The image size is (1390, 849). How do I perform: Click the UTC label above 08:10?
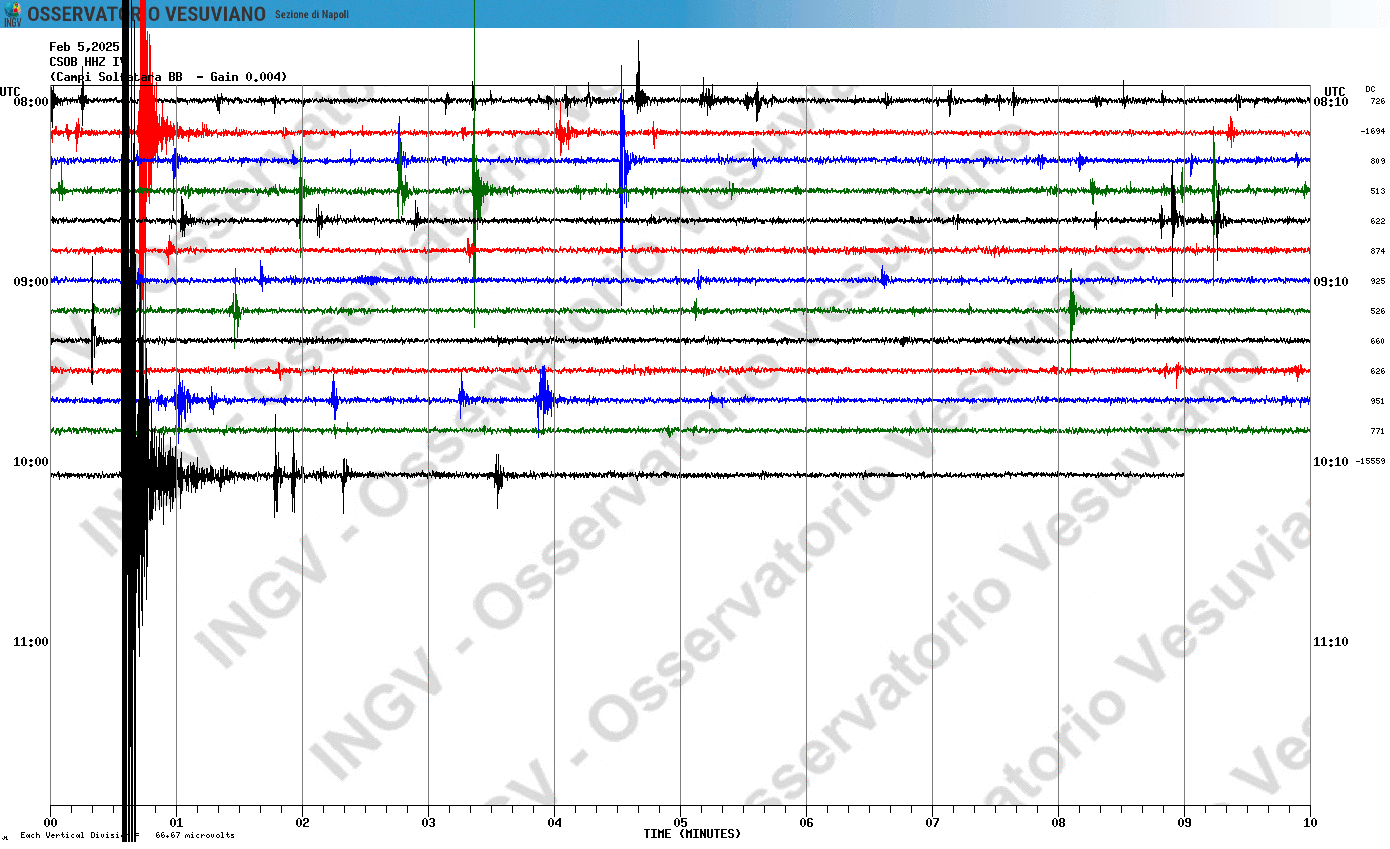pyautogui.click(x=1334, y=91)
